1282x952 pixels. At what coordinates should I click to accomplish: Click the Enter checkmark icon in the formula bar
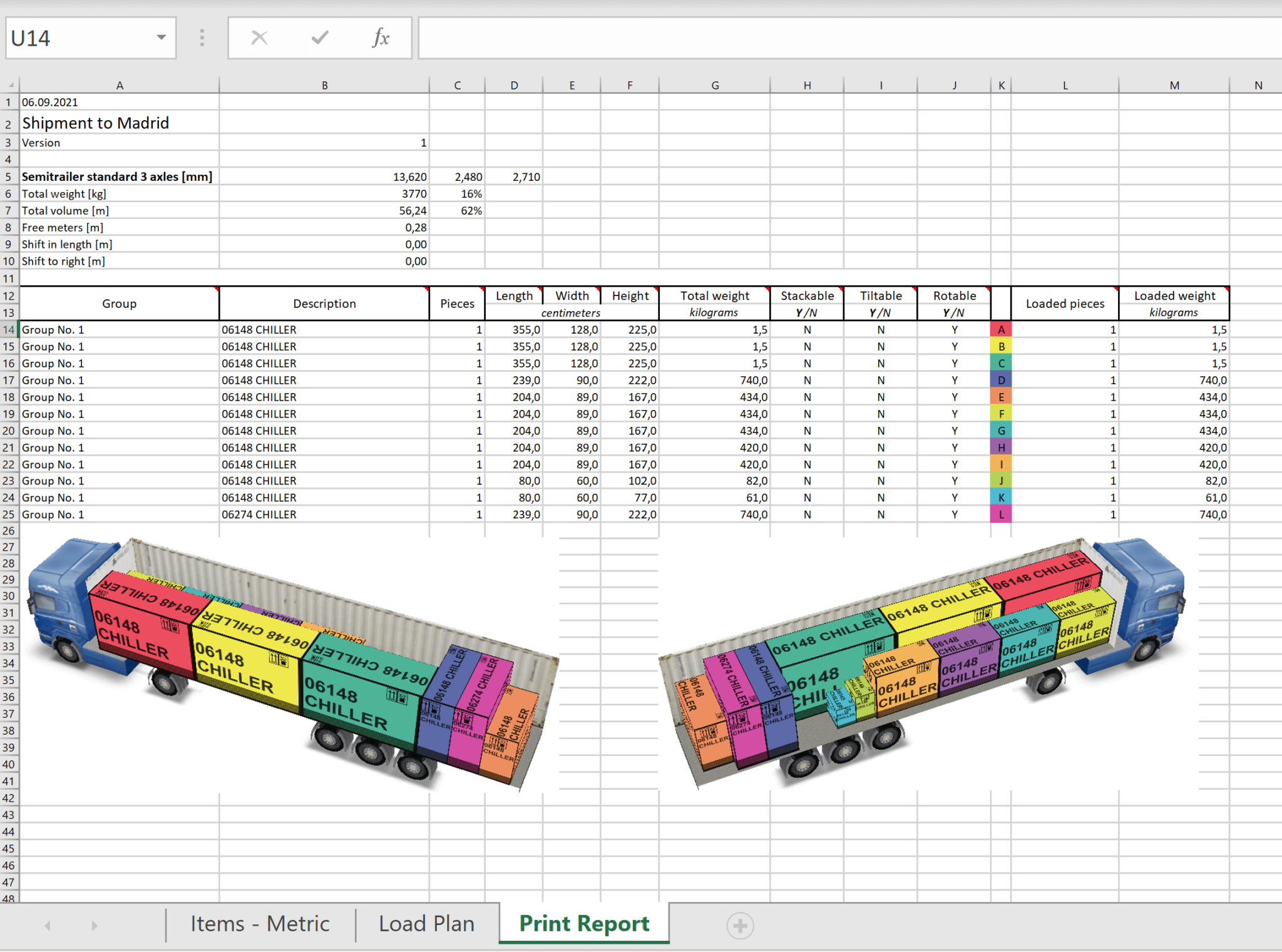pyautogui.click(x=319, y=38)
